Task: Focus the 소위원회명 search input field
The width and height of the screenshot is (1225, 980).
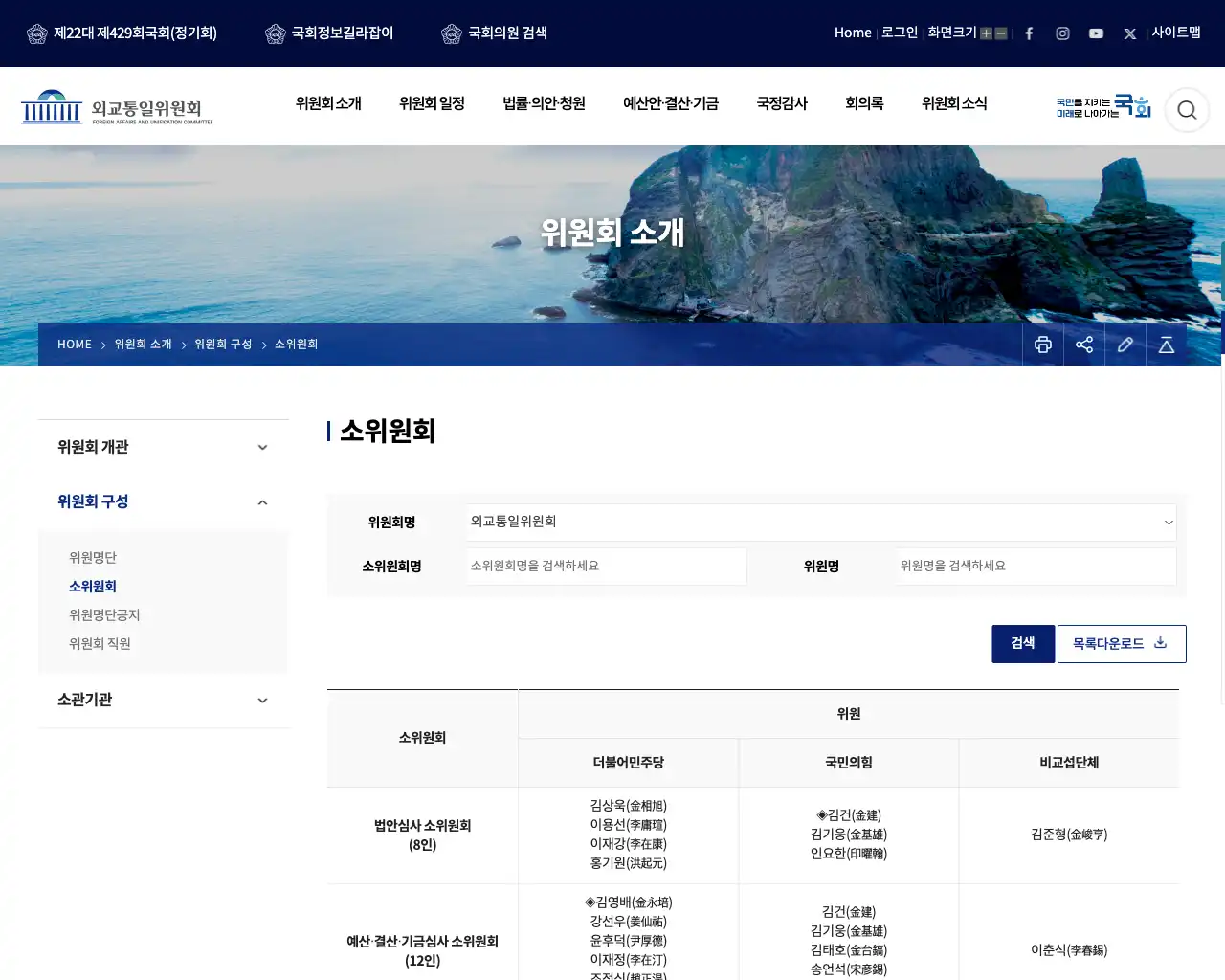Action: click(x=606, y=567)
